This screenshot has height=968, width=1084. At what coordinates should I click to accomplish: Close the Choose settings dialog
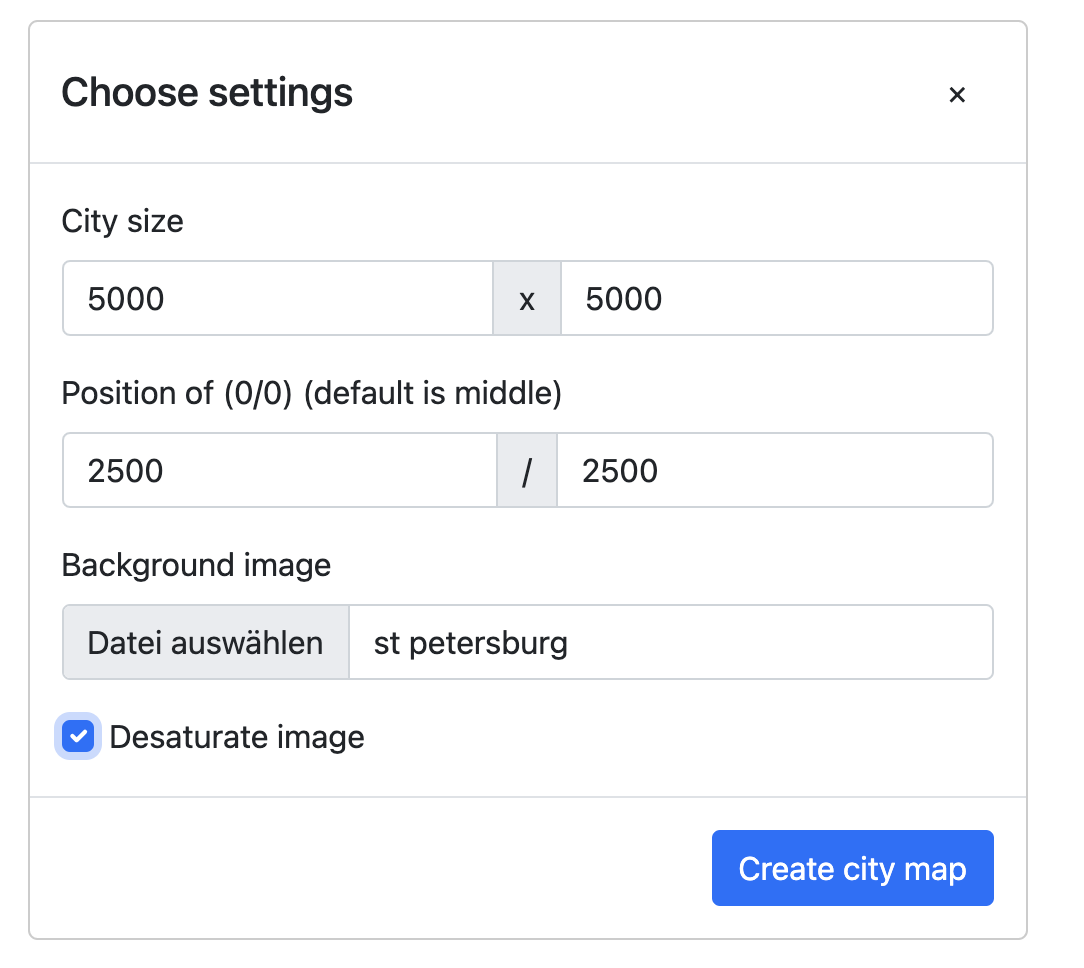coord(957,94)
